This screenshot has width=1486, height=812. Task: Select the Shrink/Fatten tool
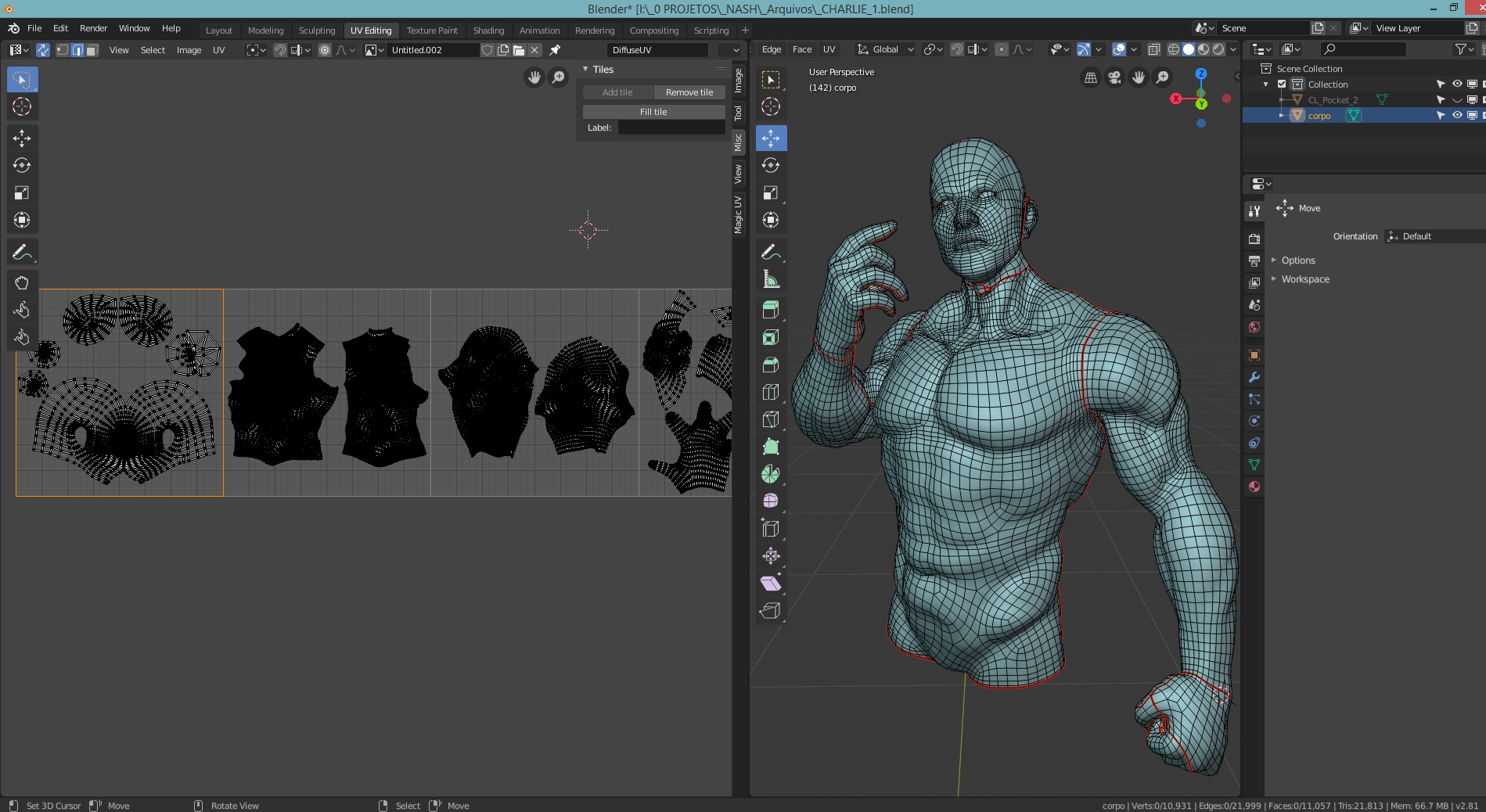point(771,556)
